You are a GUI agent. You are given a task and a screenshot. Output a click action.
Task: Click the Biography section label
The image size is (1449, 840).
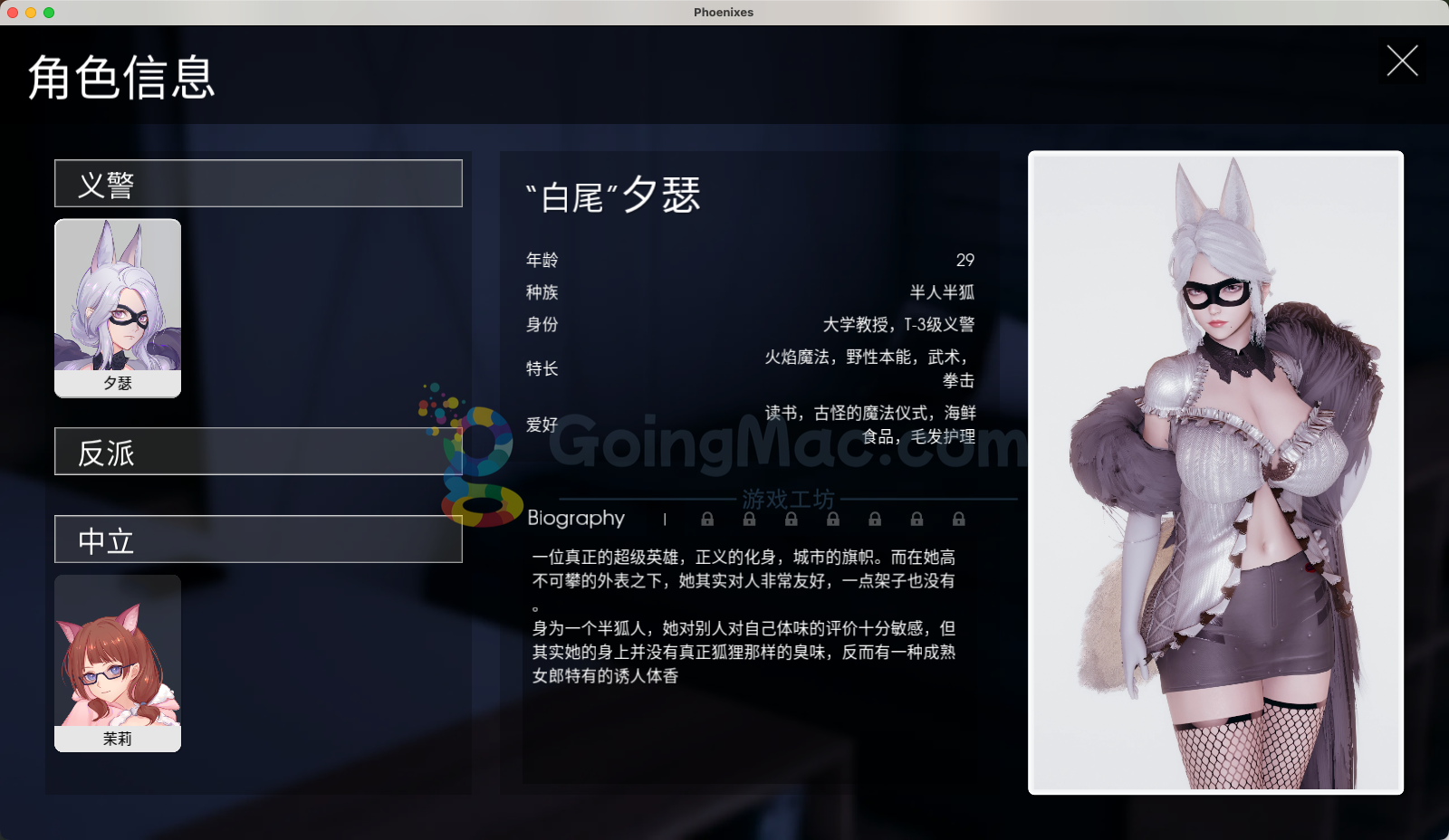576,519
